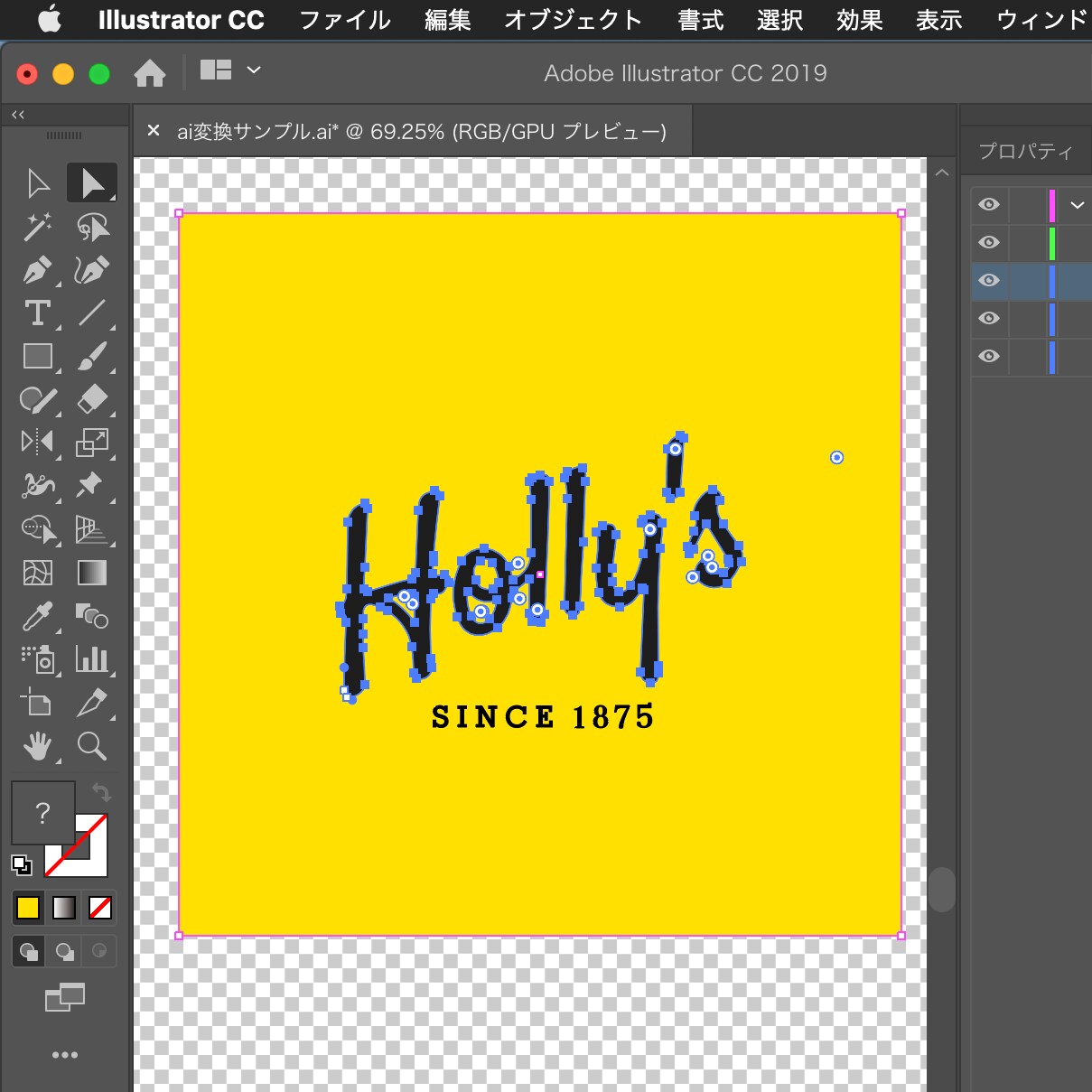Select the Column Graph tool
The height and width of the screenshot is (1092, 1092).
[x=92, y=659]
